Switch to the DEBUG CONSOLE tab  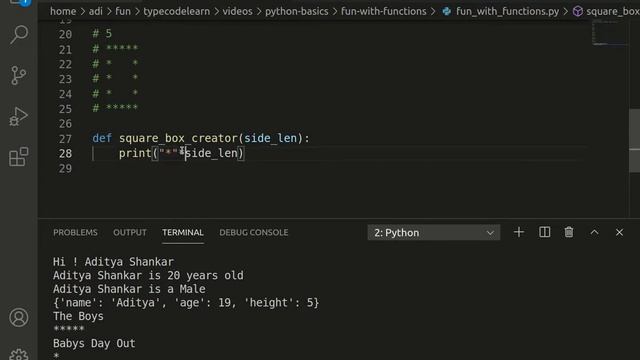click(253, 233)
